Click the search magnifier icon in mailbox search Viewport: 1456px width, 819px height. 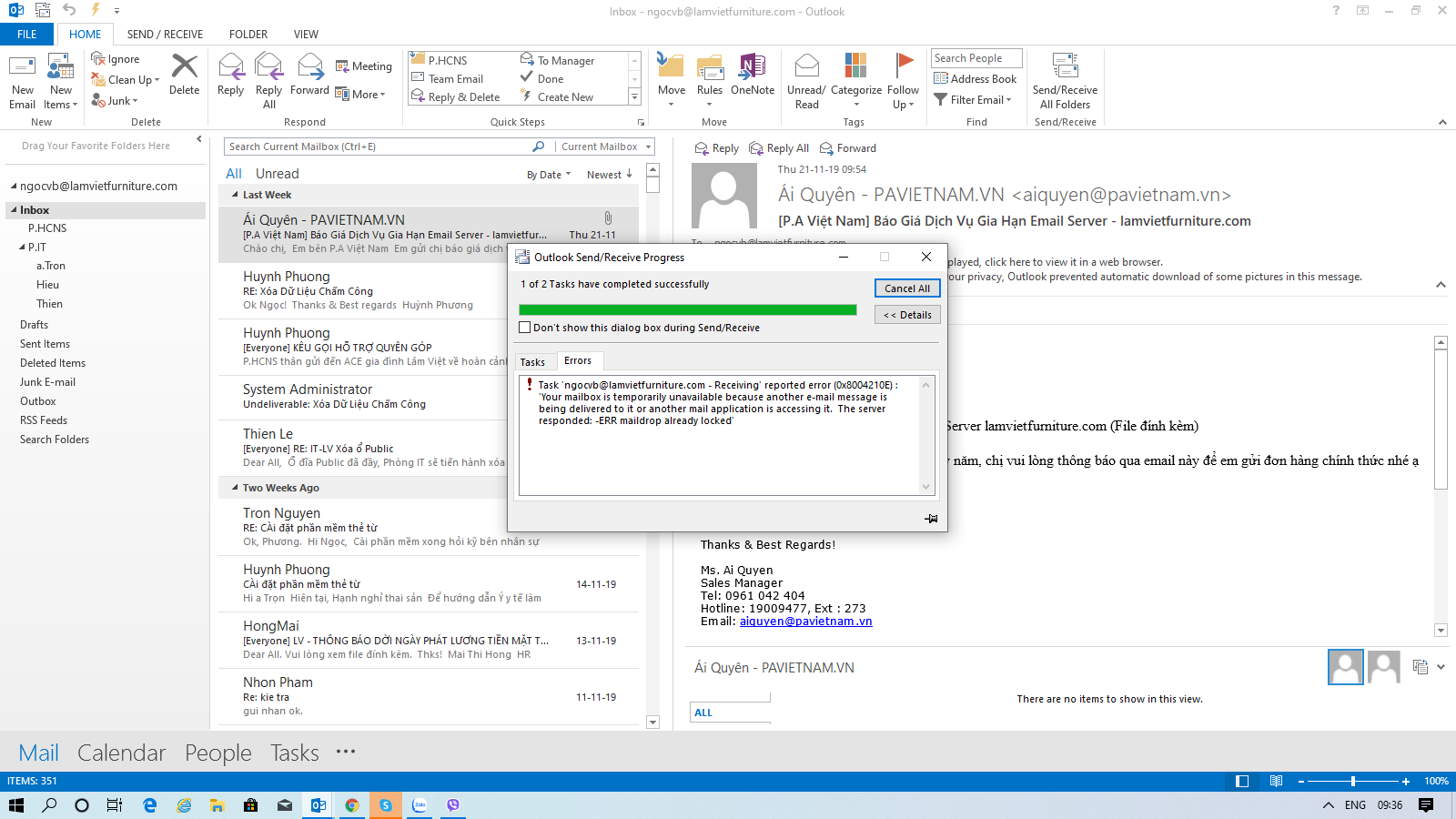(x=539, y=147)
